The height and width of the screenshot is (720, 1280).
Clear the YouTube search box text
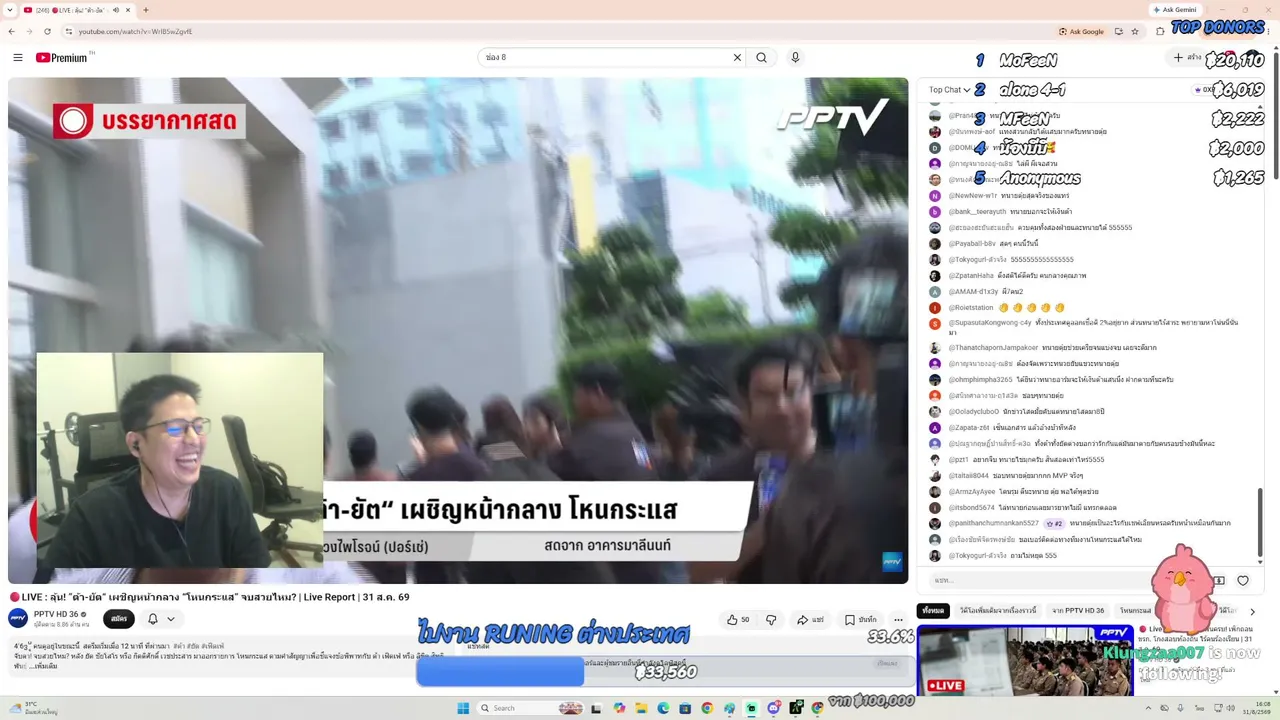737,58
